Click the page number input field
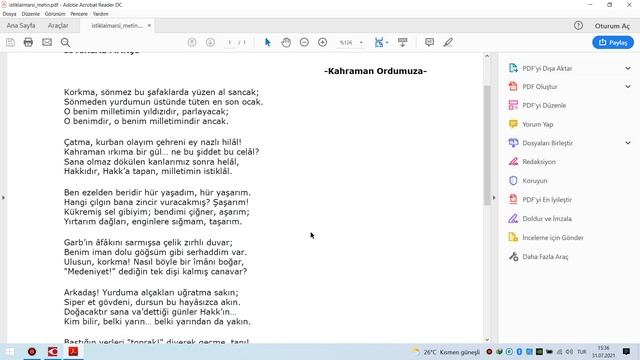Screen dimensions: 640x360 (x=230, y=42)
